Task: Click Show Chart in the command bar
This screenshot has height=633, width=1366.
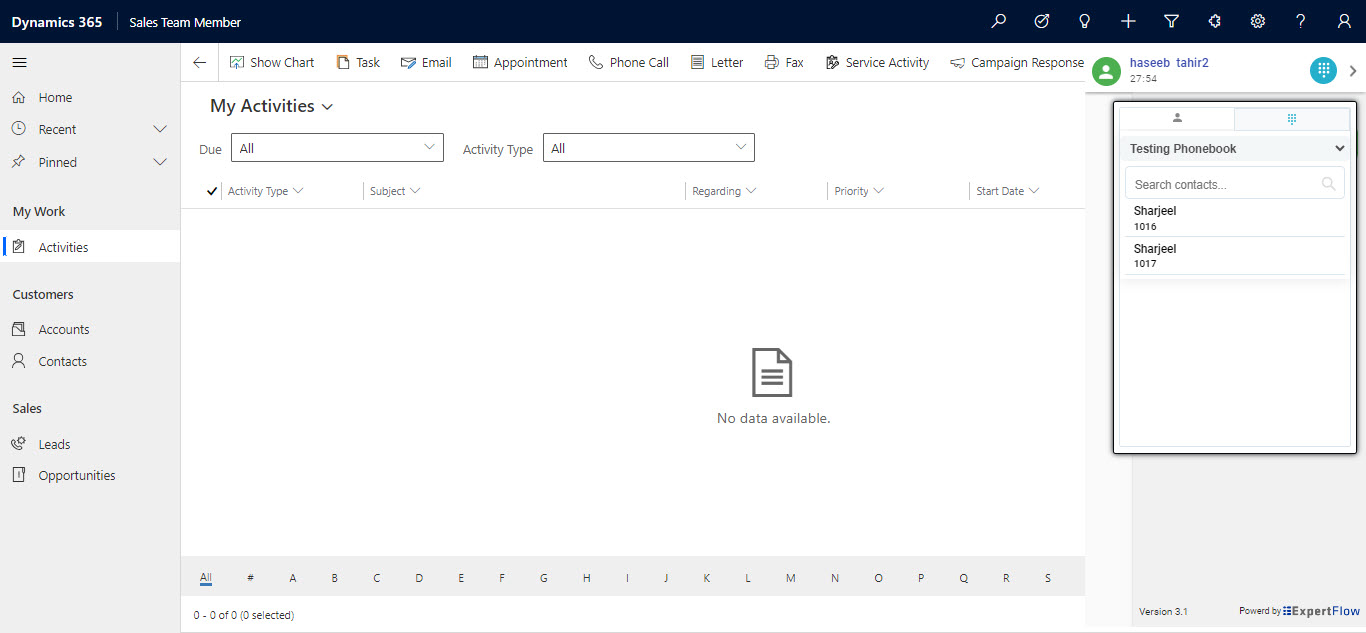Action: (x=272, y=62)
